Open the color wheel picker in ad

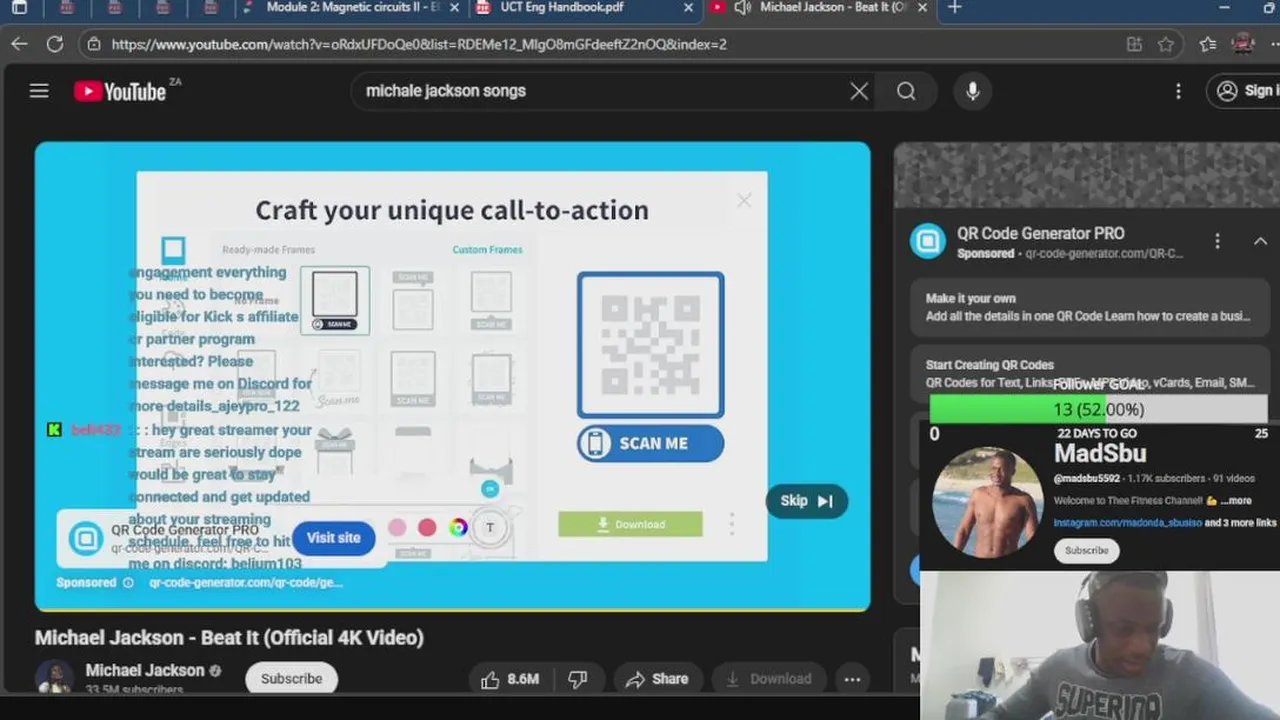click(x=458, y=527)
